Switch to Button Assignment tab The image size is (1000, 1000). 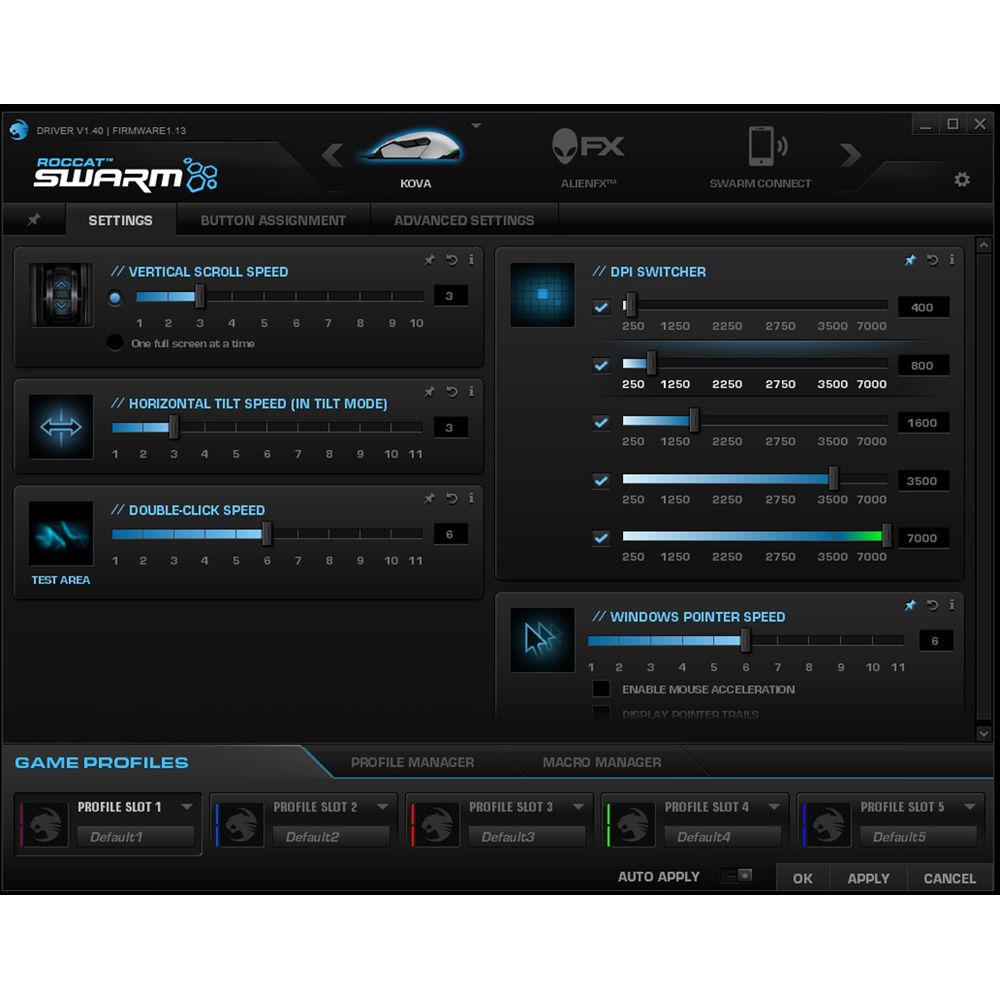[273, 220]
